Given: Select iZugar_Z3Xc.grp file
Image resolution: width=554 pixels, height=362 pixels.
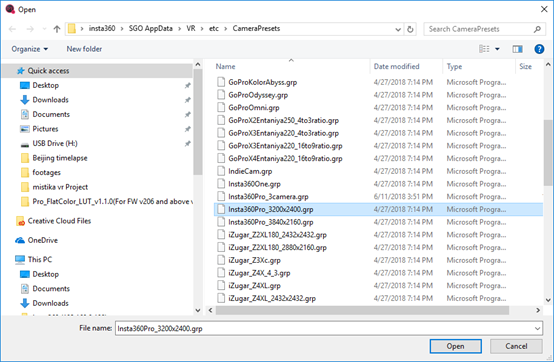Looking at the screenshot, I should click(254, 260).
